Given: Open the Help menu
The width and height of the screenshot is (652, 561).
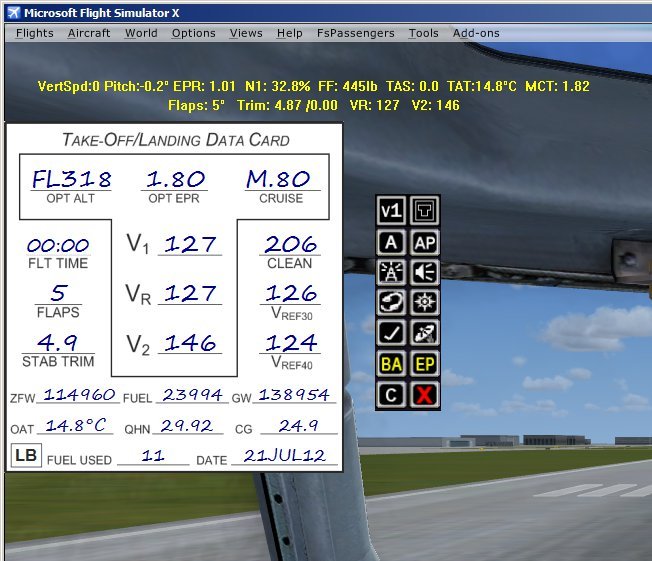Looking at the screenshot, I should (x=289, y=33).
